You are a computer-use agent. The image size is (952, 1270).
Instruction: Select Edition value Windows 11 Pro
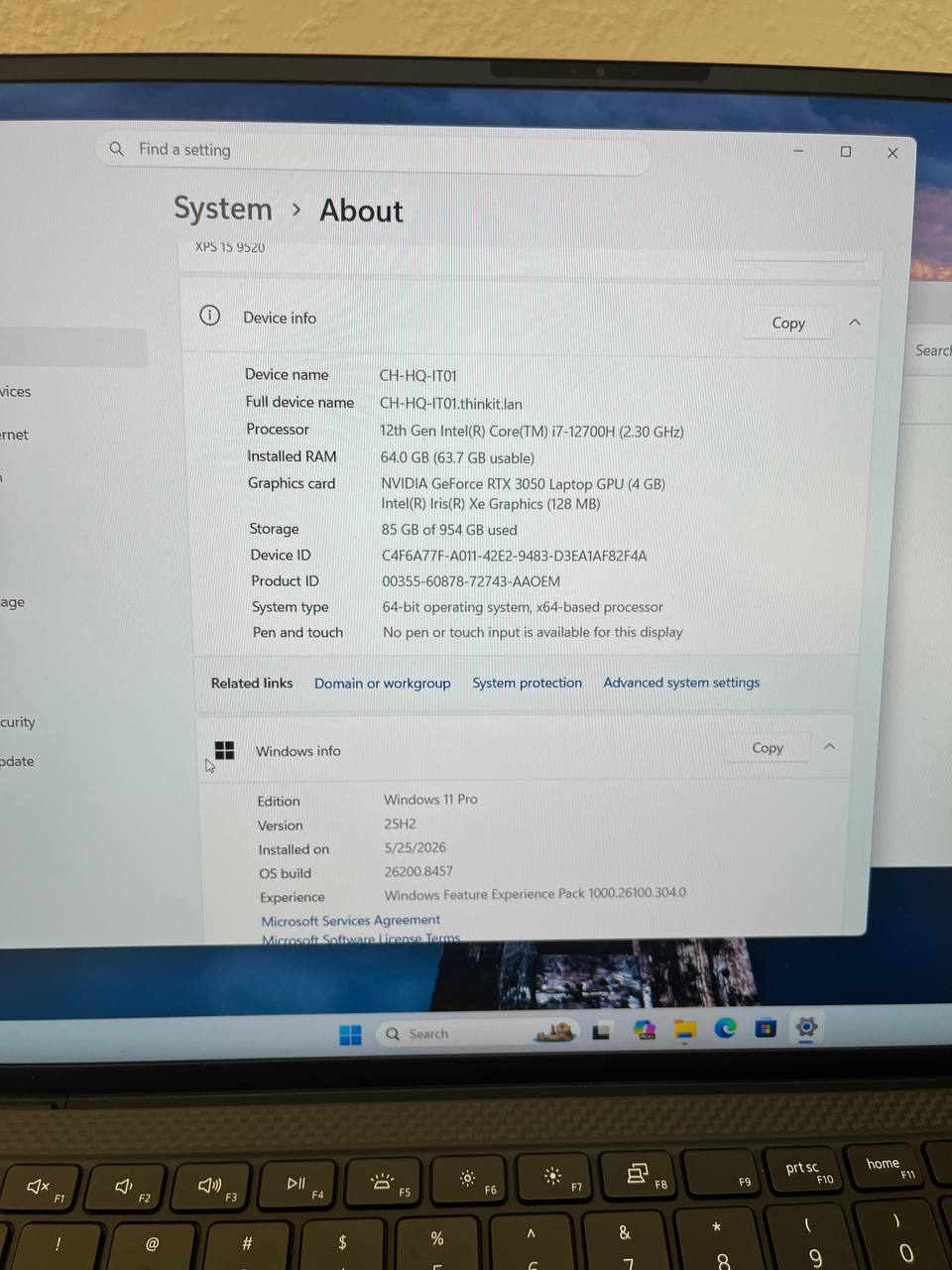[x=431, y=799]
